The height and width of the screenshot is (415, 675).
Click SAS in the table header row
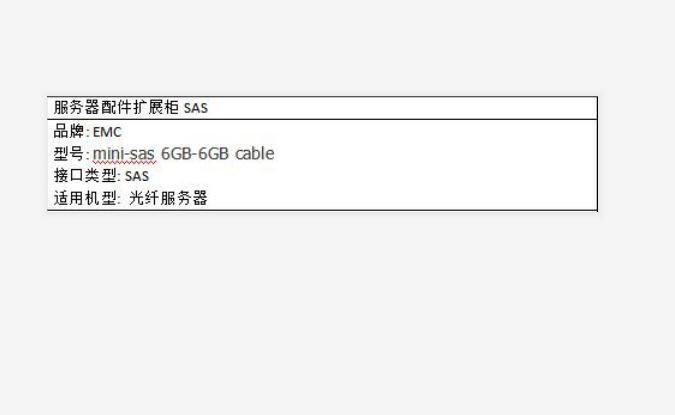click(196, 108)
